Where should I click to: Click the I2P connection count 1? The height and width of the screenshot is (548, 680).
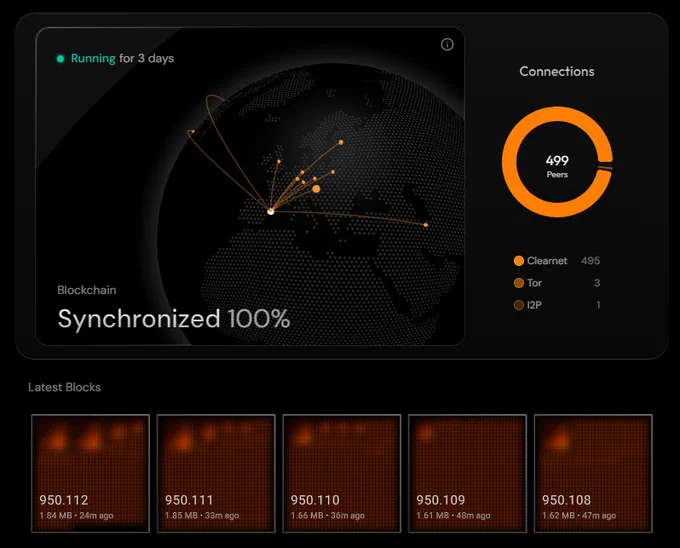598,305
